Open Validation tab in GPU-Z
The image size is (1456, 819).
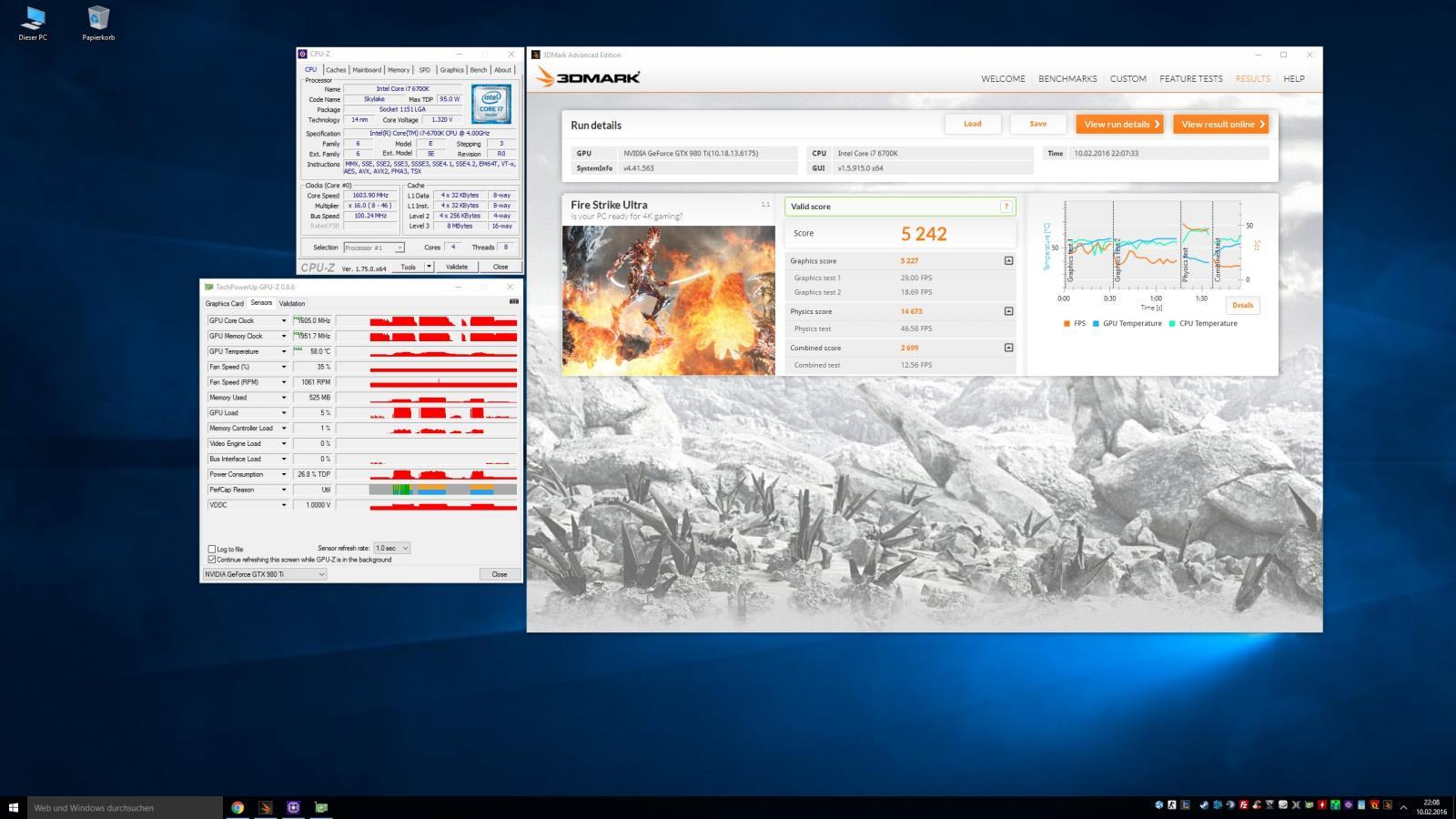[x=292, y=303]
